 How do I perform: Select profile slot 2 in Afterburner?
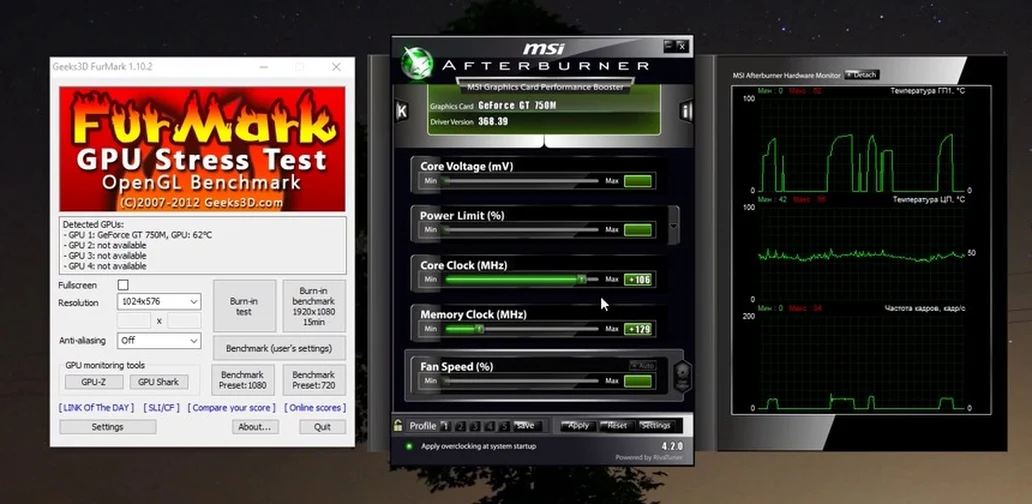[461, 426]
